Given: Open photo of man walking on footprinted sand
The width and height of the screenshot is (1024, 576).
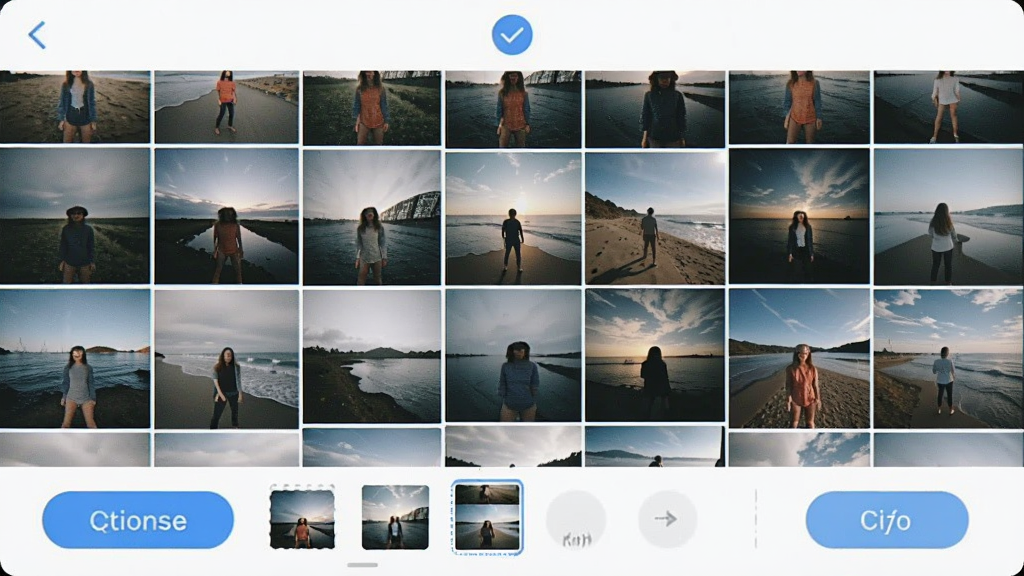Looking at the screenshot, I should pyautogui.click(x=655, y=219).
